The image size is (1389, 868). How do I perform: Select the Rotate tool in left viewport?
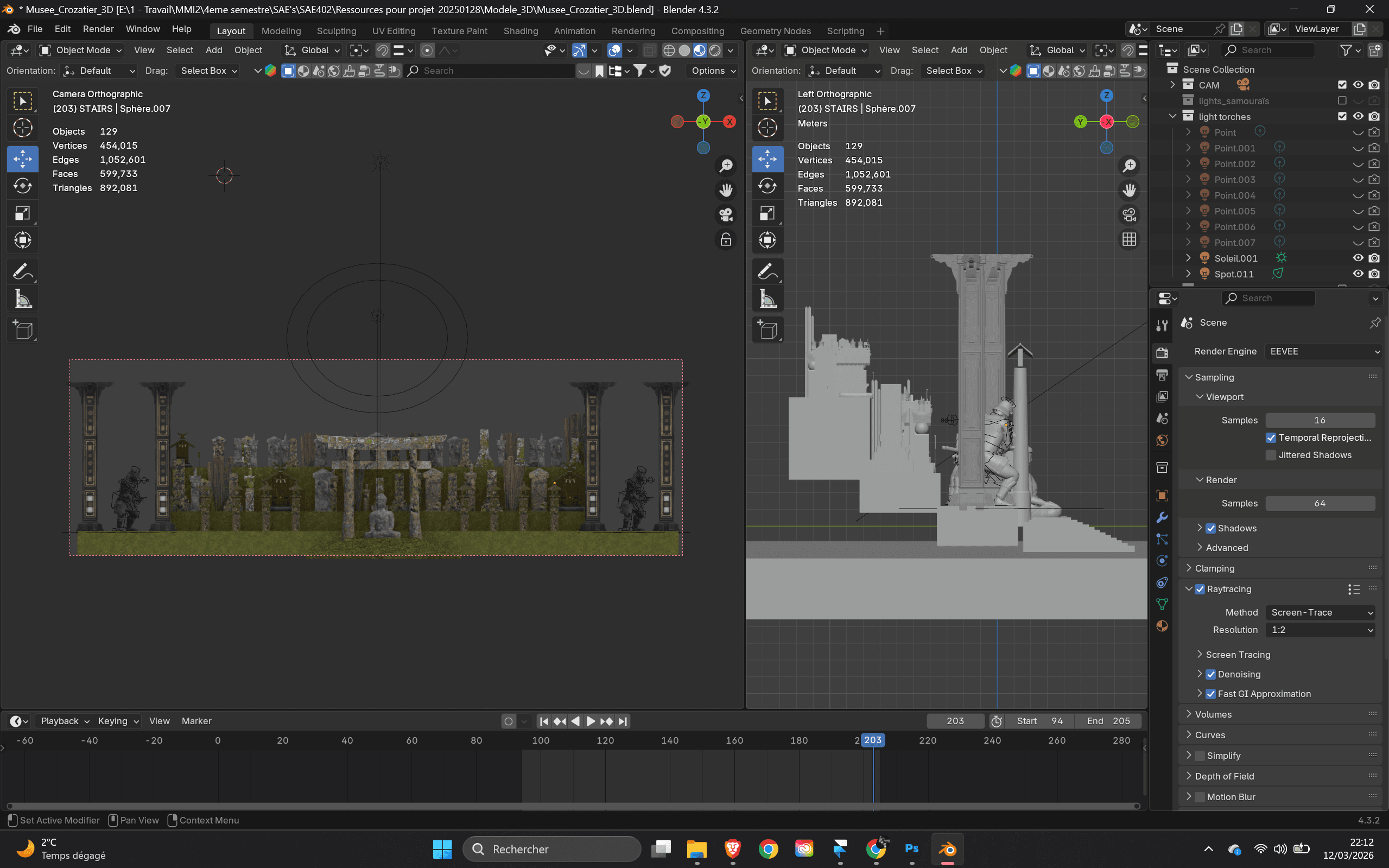pyautogui.click(x=22, y=186)
